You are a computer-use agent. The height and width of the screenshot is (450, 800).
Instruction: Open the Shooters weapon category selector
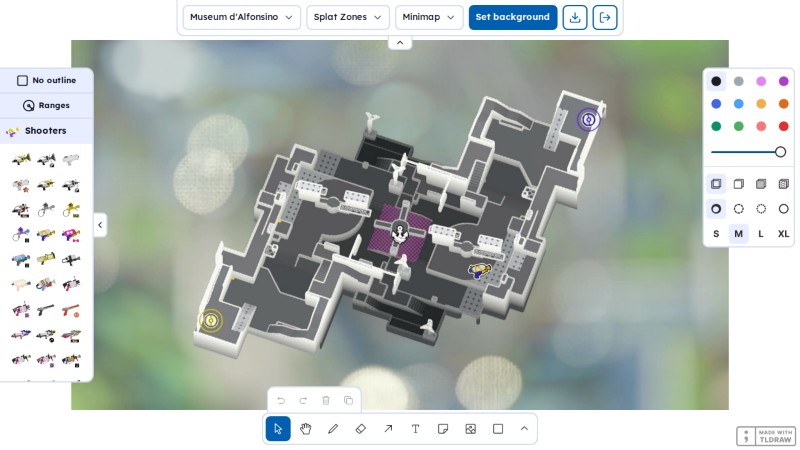tap(46, 131)
